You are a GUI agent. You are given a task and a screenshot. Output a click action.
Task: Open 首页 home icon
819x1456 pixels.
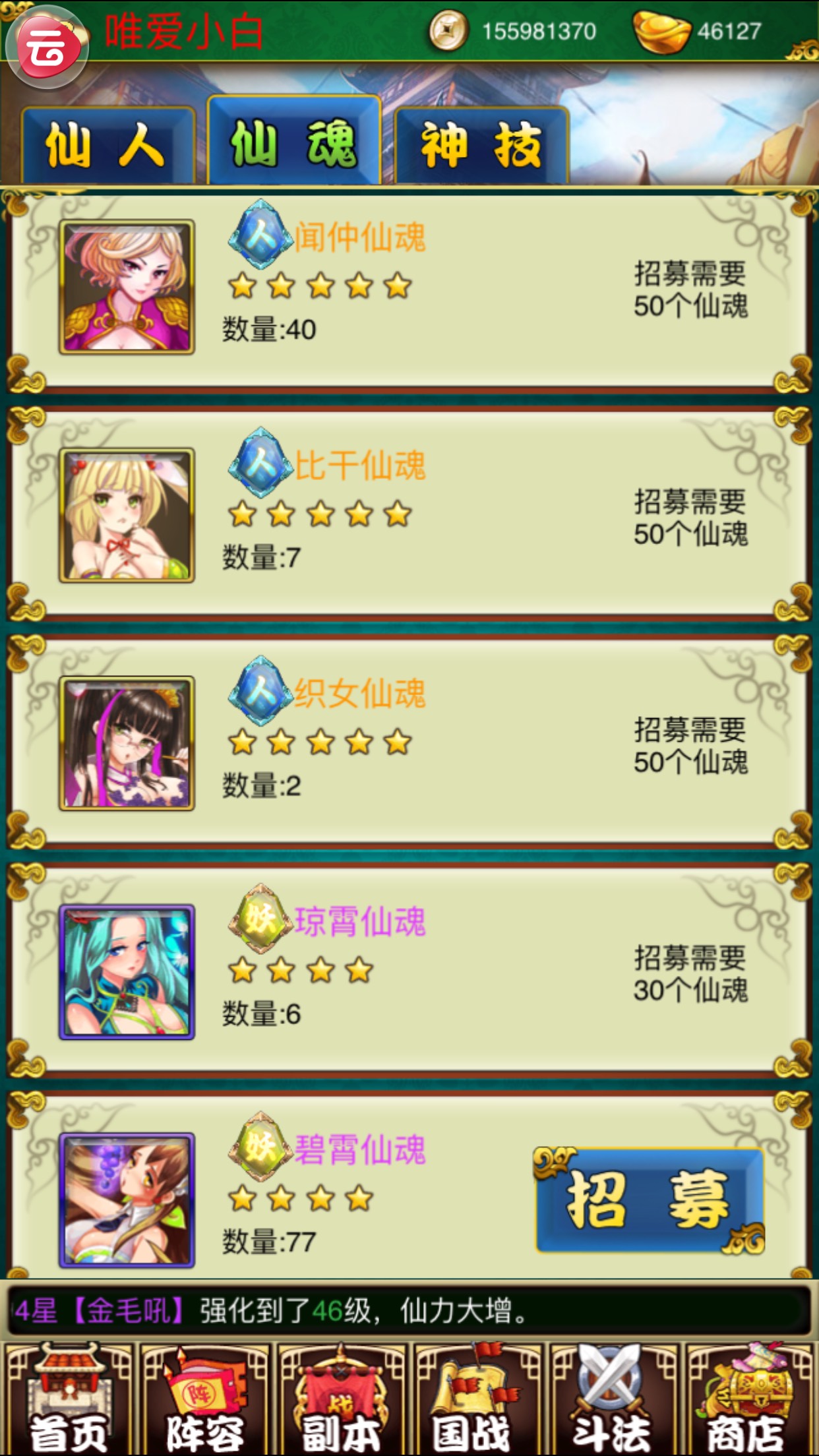69,1399
